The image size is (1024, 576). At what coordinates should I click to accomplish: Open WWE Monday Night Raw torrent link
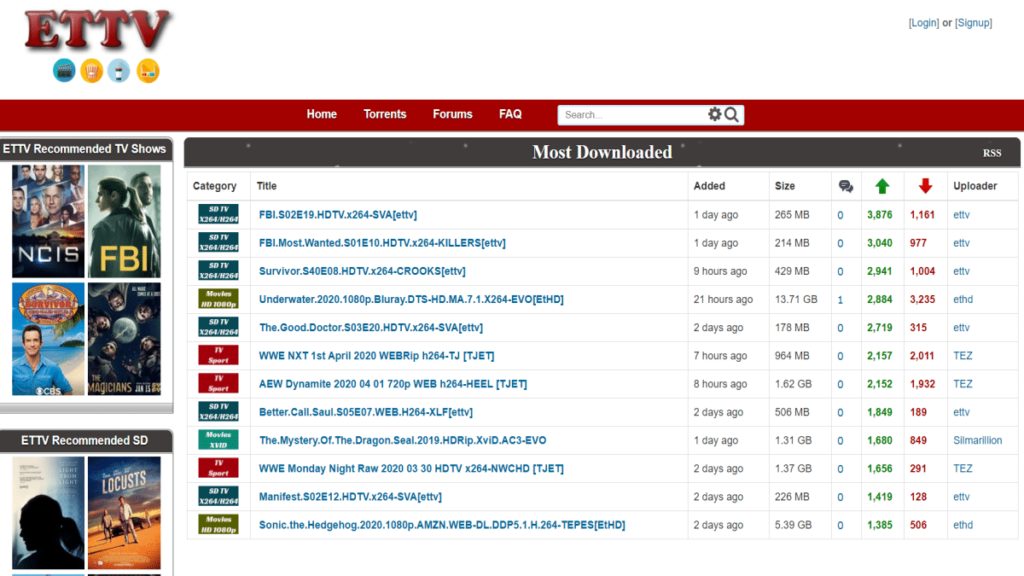(411, 468)
